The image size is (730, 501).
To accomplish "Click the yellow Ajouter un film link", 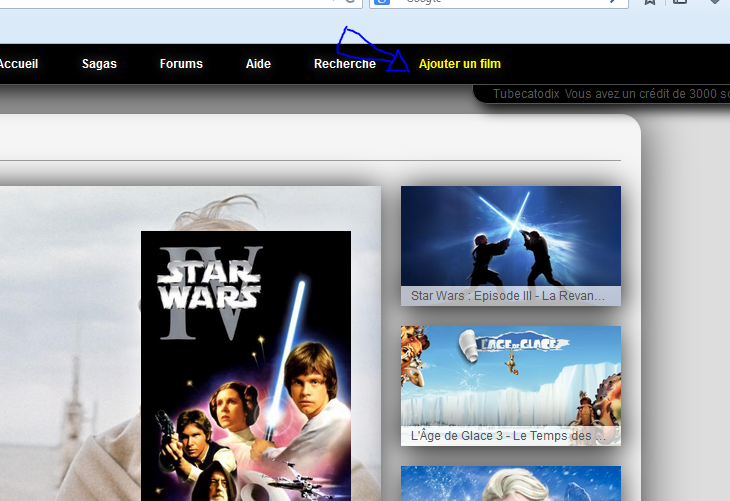I will click(459, 64).
